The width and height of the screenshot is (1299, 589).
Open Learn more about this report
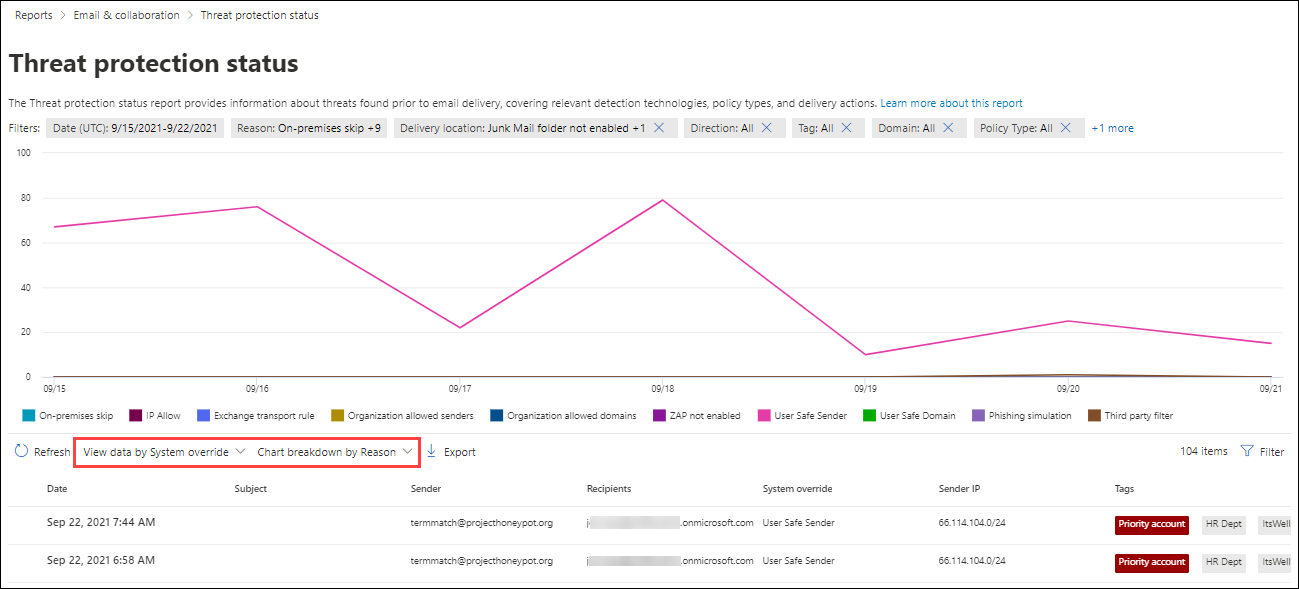[951, 103]
